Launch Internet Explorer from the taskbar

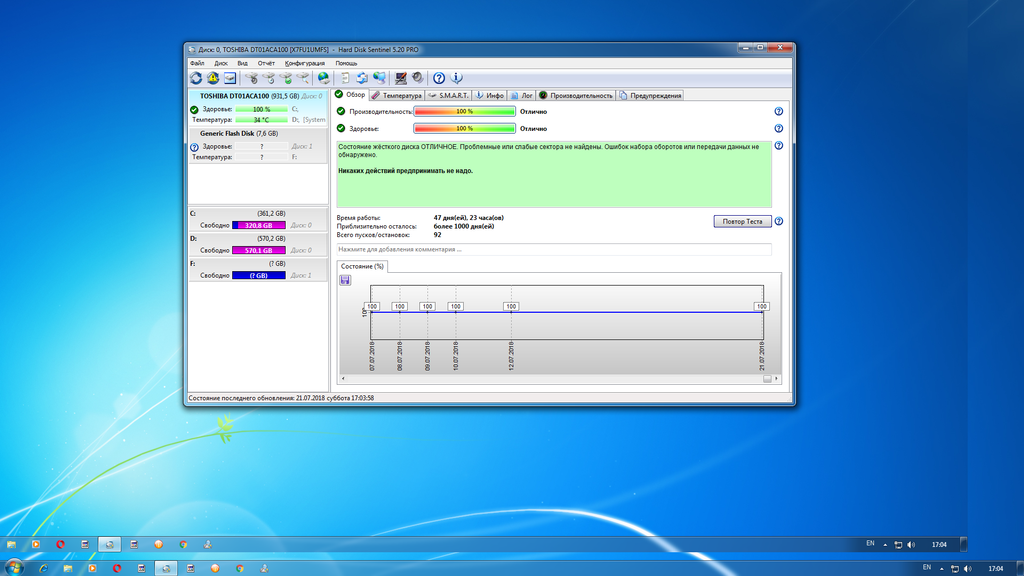pyautogui.click(x=43, y=568)
